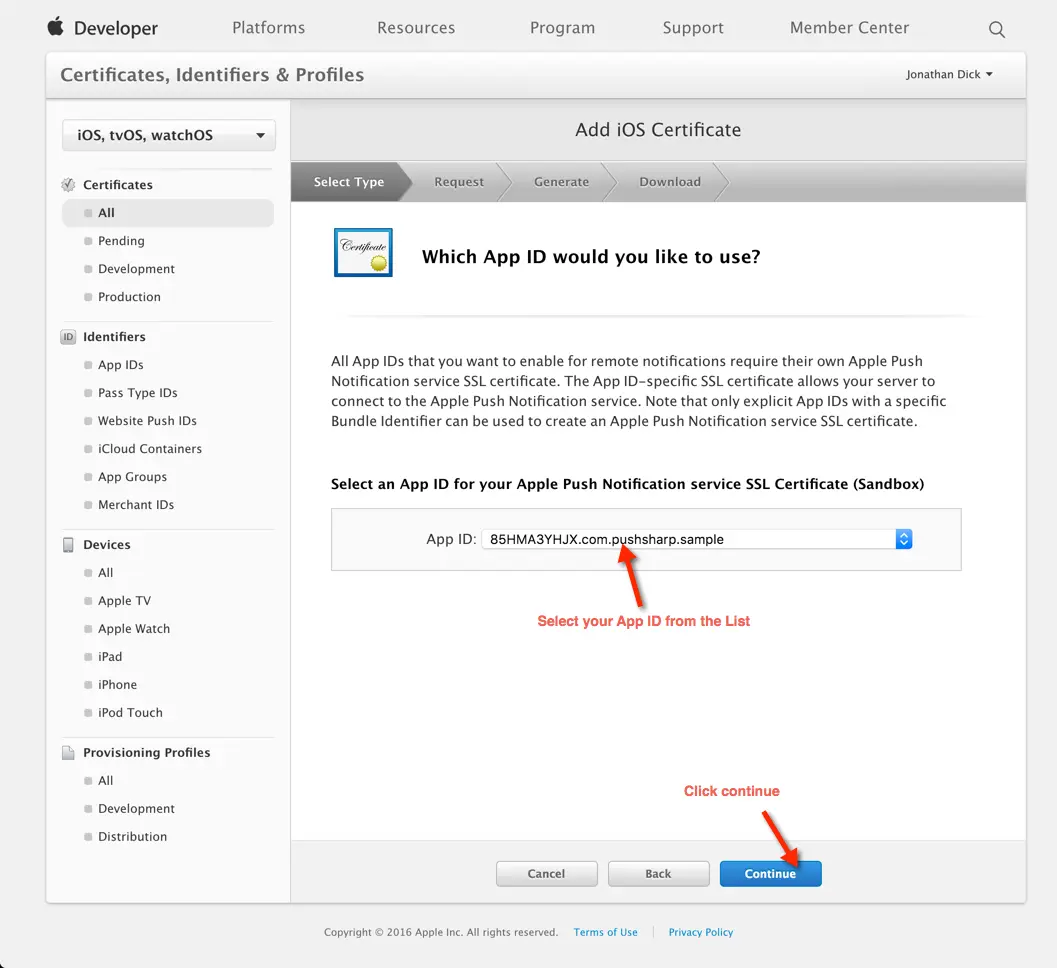Click the Identifiers section heading
Viewport: 1057px width, 968px height.
coord(114,336)
